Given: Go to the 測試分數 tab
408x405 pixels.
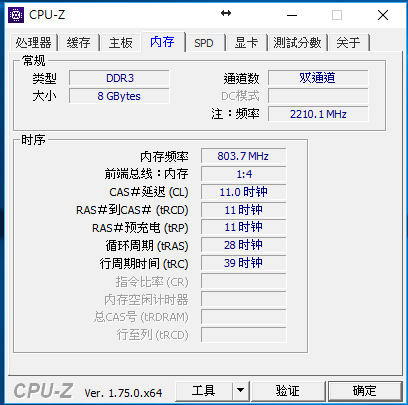Looking at the screenshot, I should click(298, 43).
